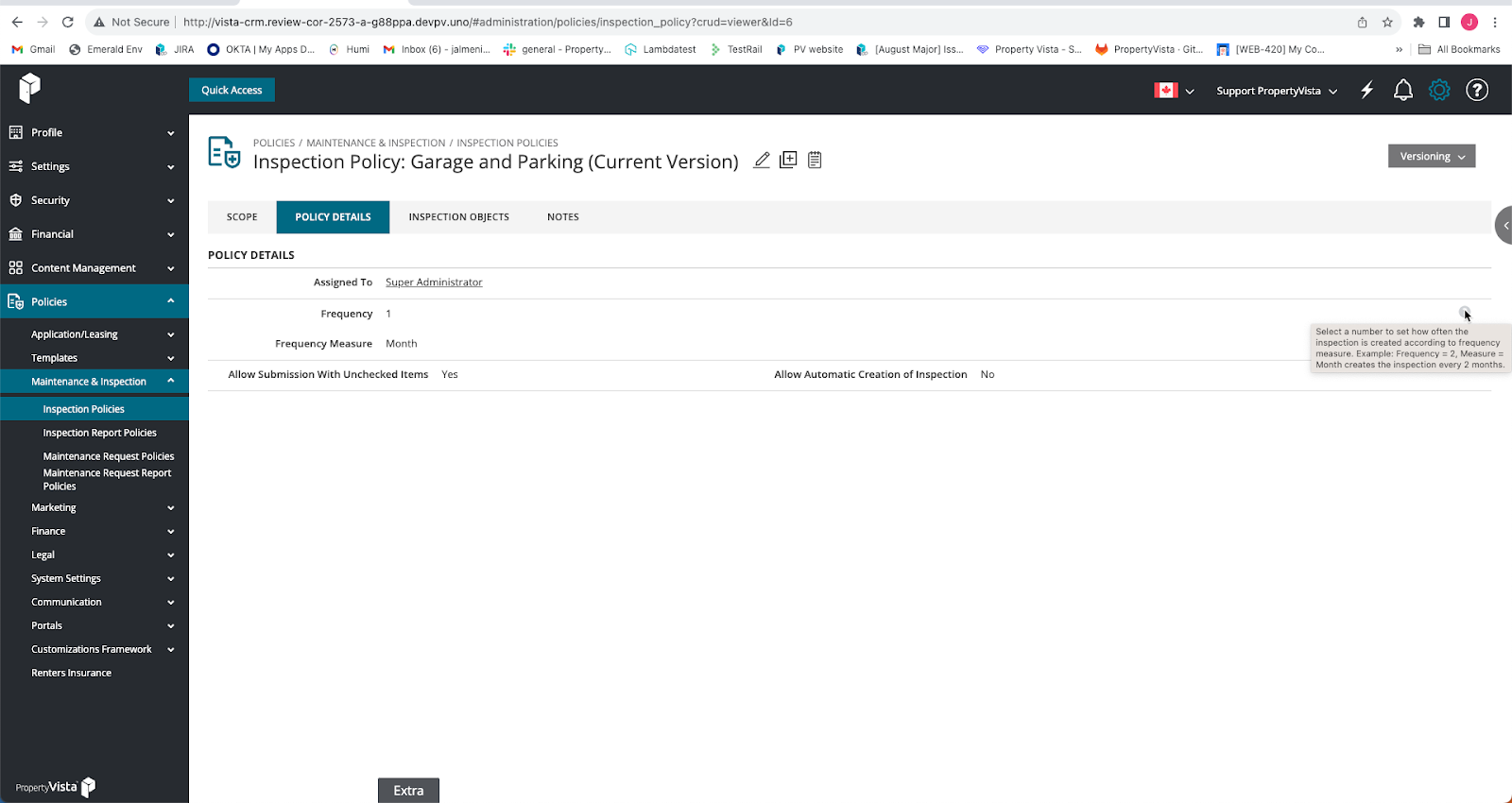
Task: Switch to the Scope tab
Action: click(242, 217)
